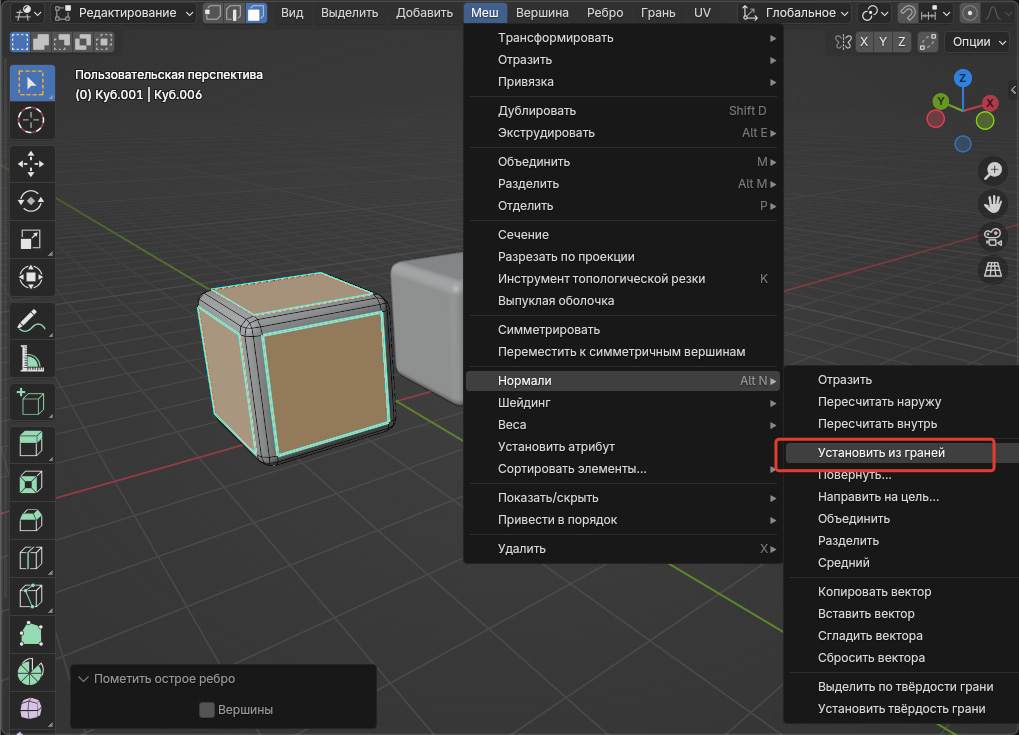Screen dimensions: 1019x735
Task: Choose the Smooth vertices tool
Action: (31, 709)
